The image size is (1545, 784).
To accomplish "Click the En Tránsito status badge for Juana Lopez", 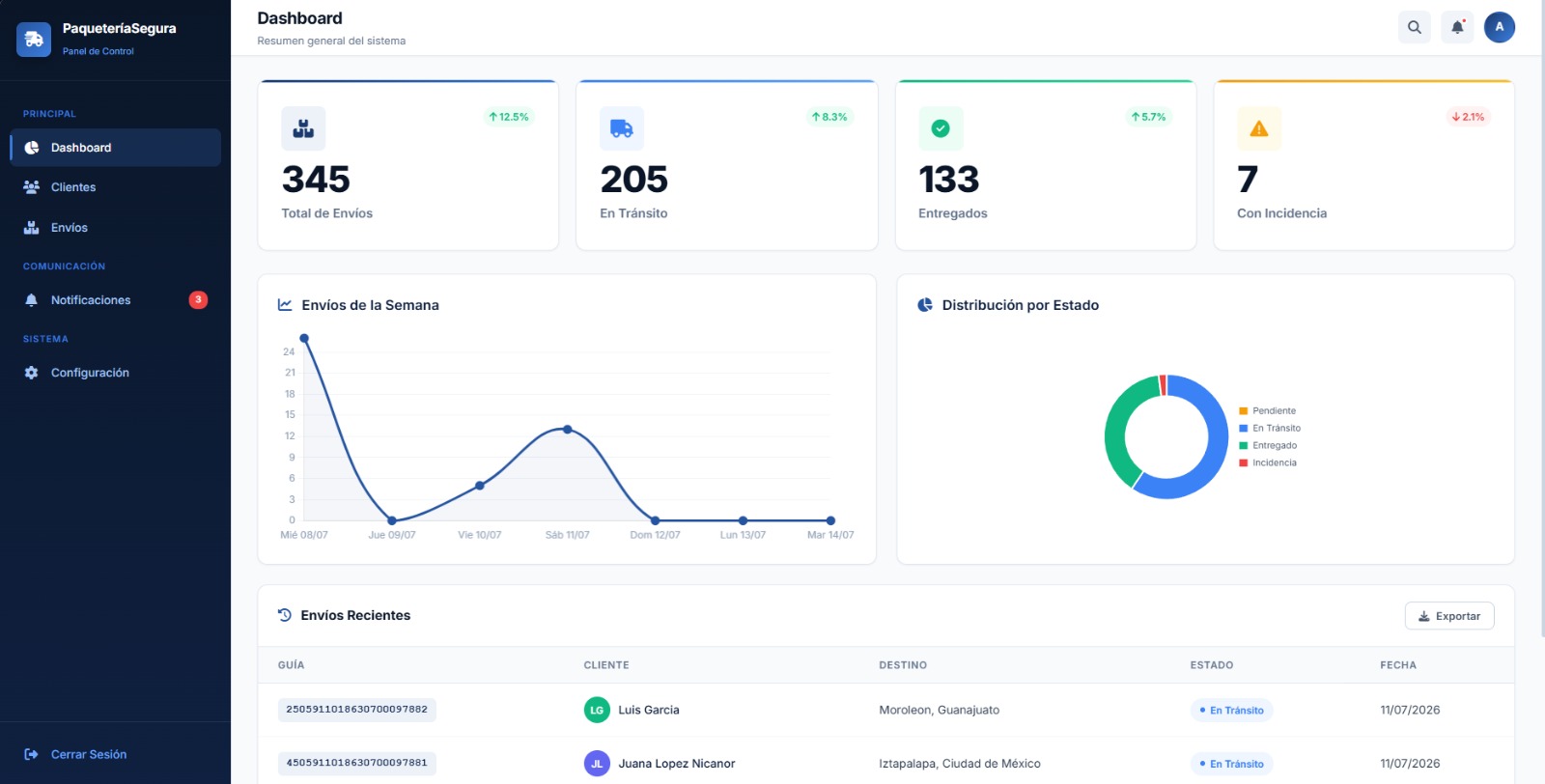I will click(x=1232, y=764).
